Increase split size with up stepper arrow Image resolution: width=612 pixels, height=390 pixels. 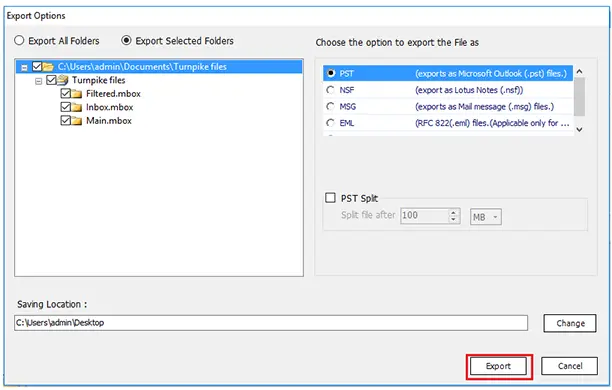[454, 213]
